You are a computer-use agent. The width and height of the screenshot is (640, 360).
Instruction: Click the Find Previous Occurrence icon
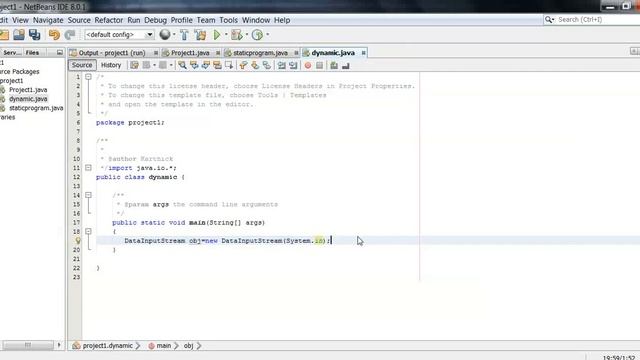click(x=194, y=65)
